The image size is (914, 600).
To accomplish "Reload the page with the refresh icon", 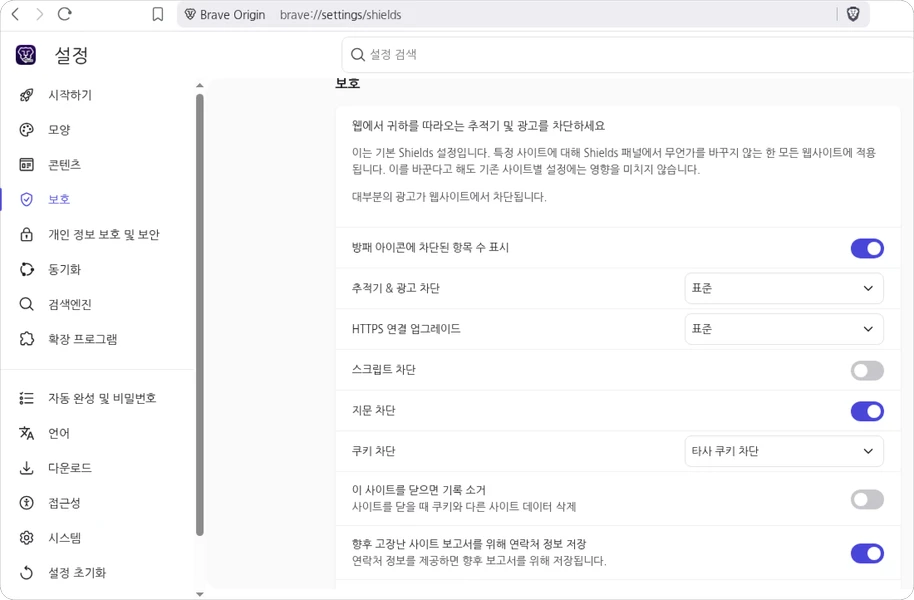I will [65, 14].
